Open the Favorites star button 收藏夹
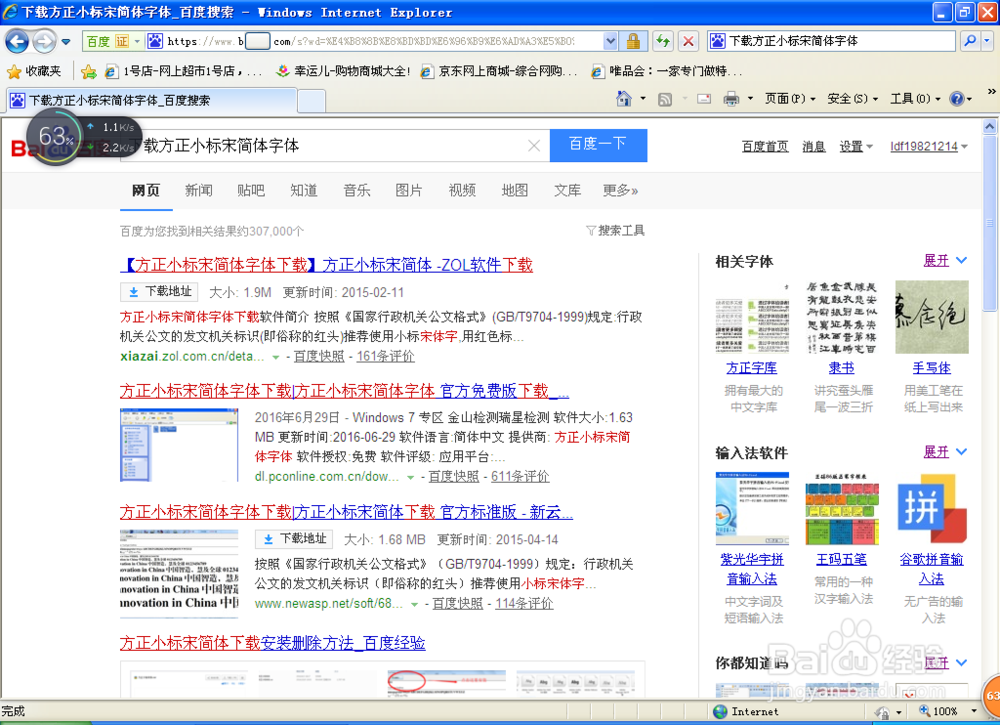 pyautogui.click(x=34, y=71)
